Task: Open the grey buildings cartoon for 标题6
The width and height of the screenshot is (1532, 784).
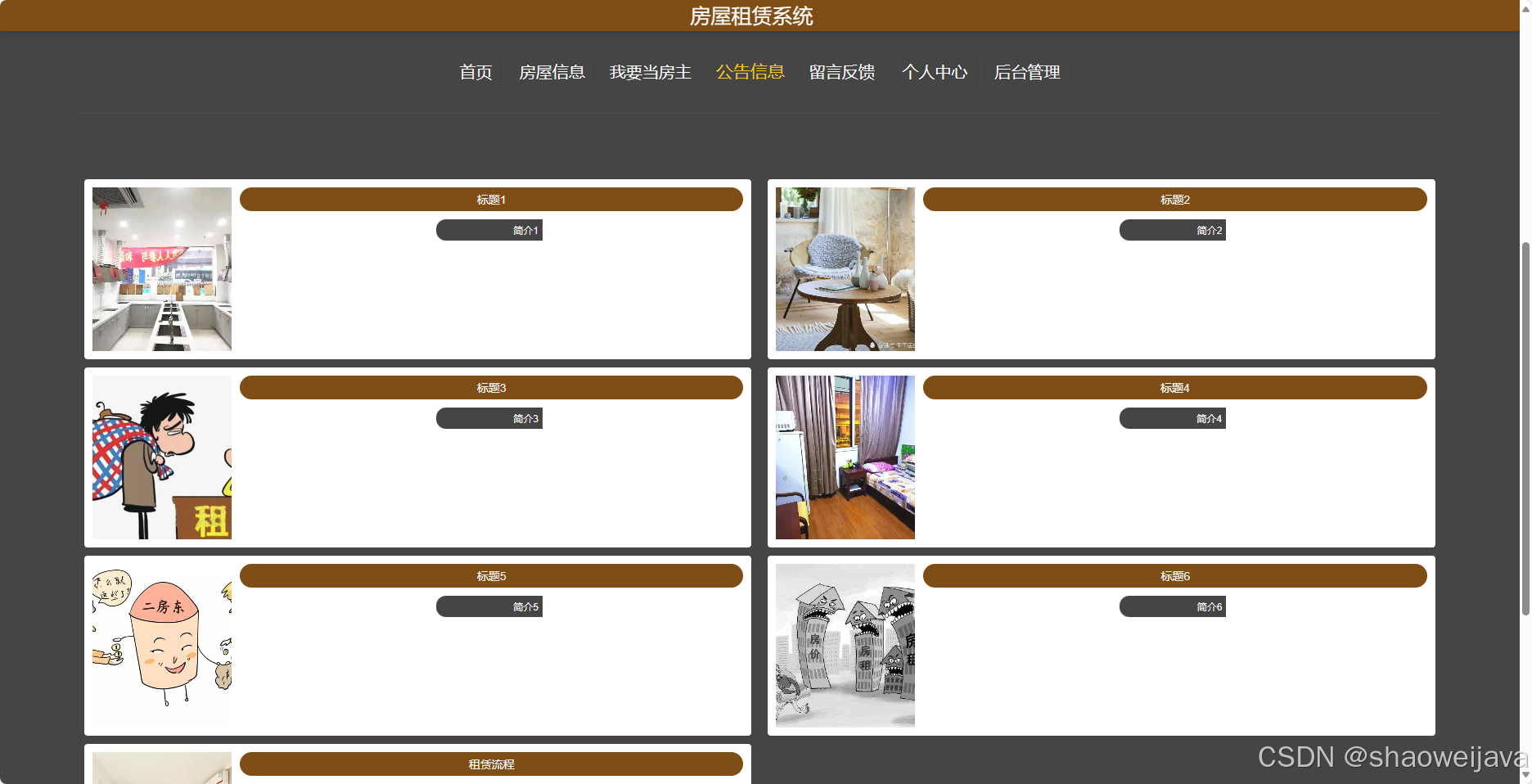Action: click(x=845, y=646)
